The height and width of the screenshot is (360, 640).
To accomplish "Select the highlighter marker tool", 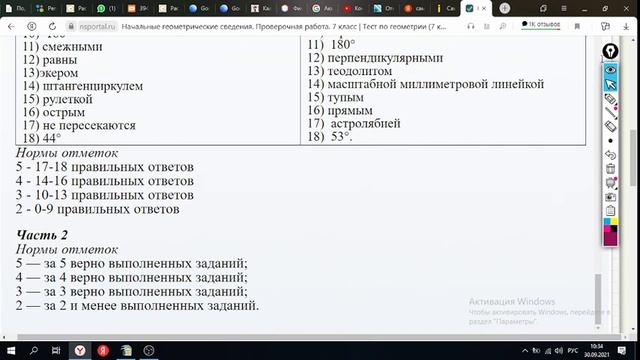I will [610, 99].
